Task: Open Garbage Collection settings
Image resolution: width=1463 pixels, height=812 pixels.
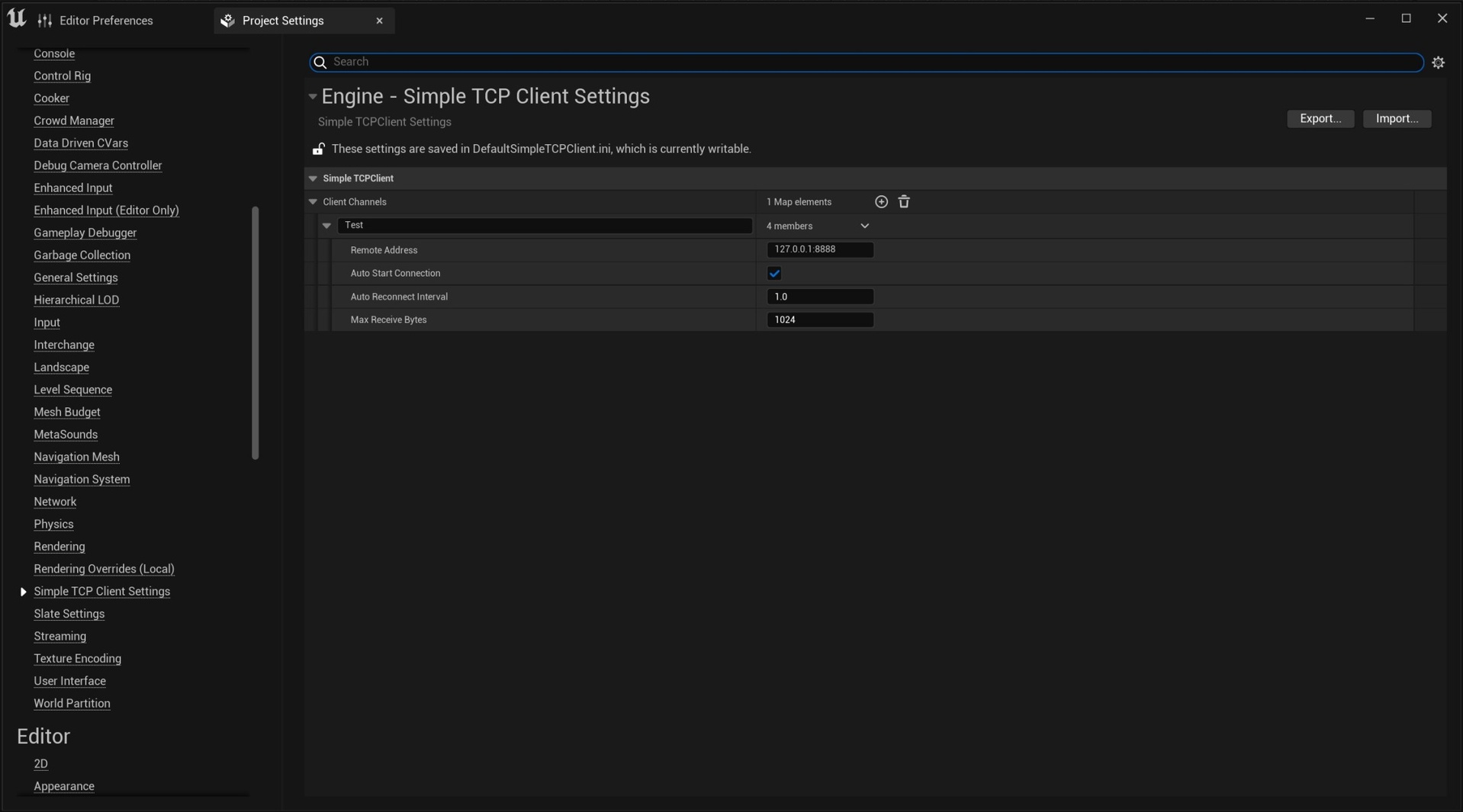Action: [x=82, y=255]
